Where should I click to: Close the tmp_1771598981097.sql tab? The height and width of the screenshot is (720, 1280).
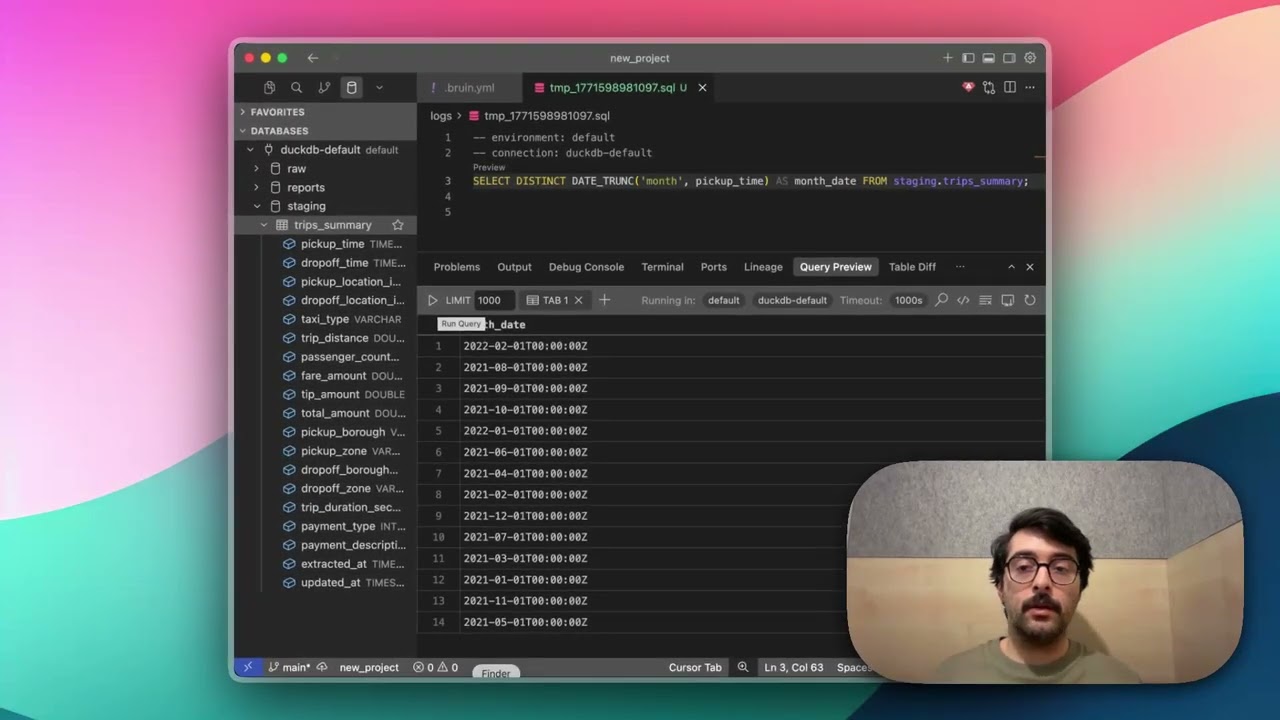point(702,88)
